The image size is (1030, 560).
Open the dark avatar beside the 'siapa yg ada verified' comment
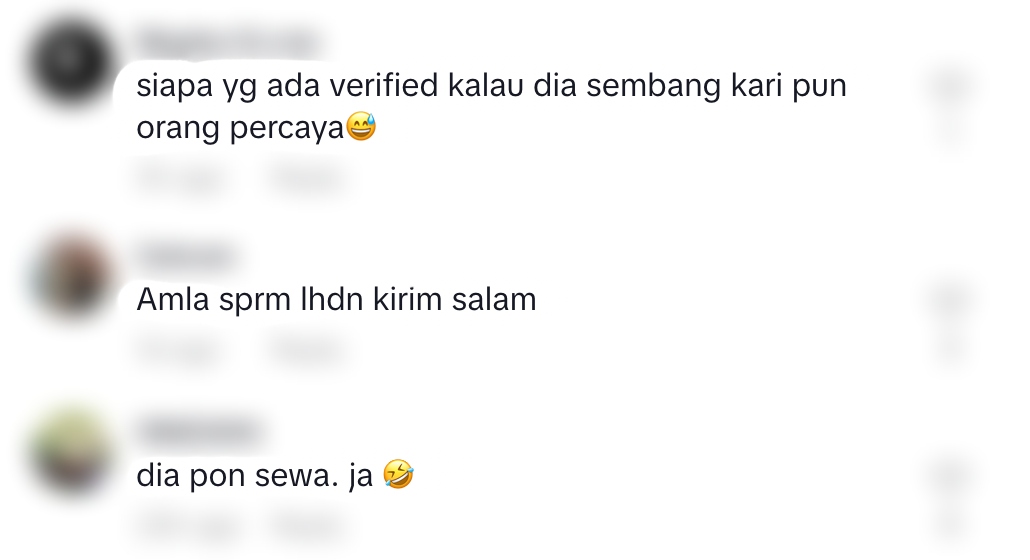tap(71, 62)
